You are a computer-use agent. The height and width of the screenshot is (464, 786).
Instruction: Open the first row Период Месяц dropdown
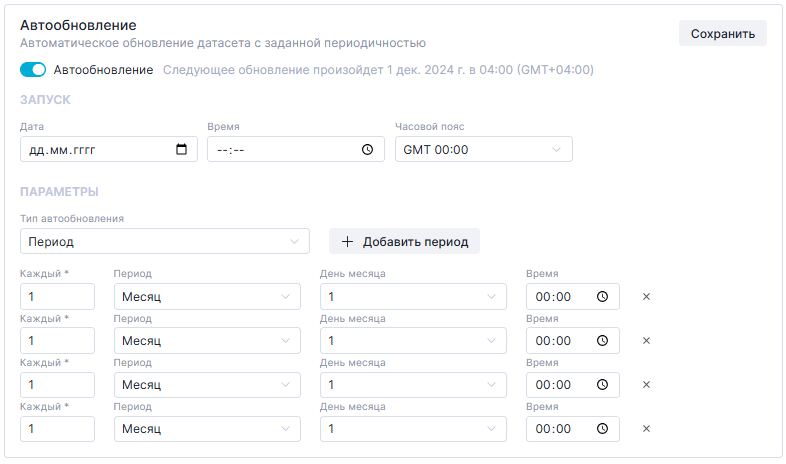[206, 297]
